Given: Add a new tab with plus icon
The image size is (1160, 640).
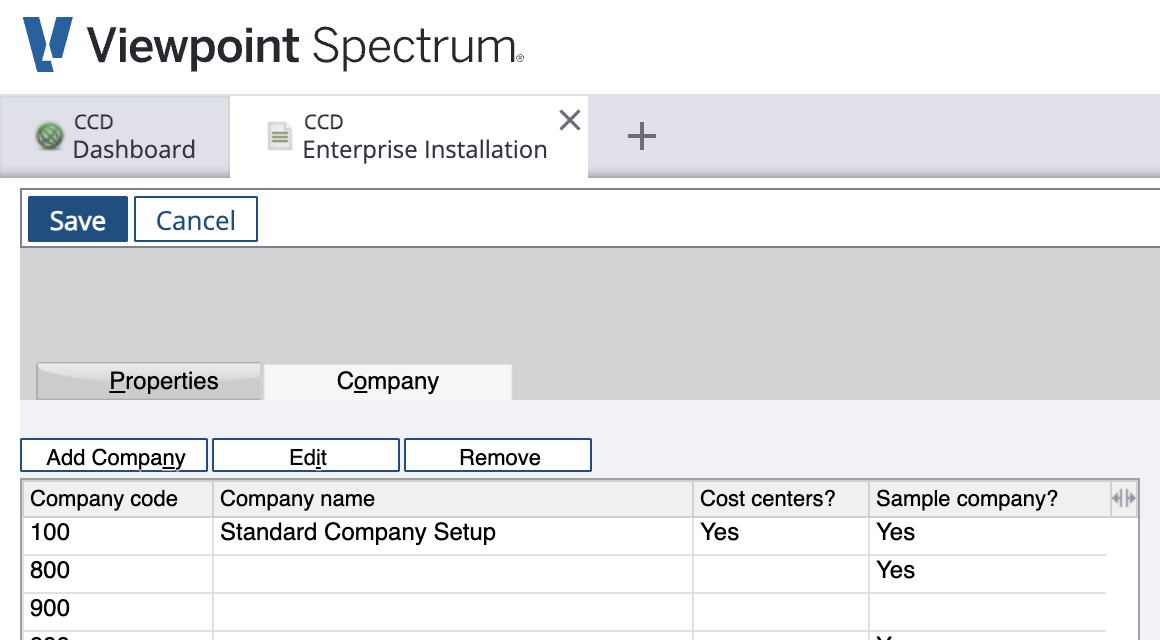Looking at the screenshot, I should pyautogui.click(x=641, y=136).
